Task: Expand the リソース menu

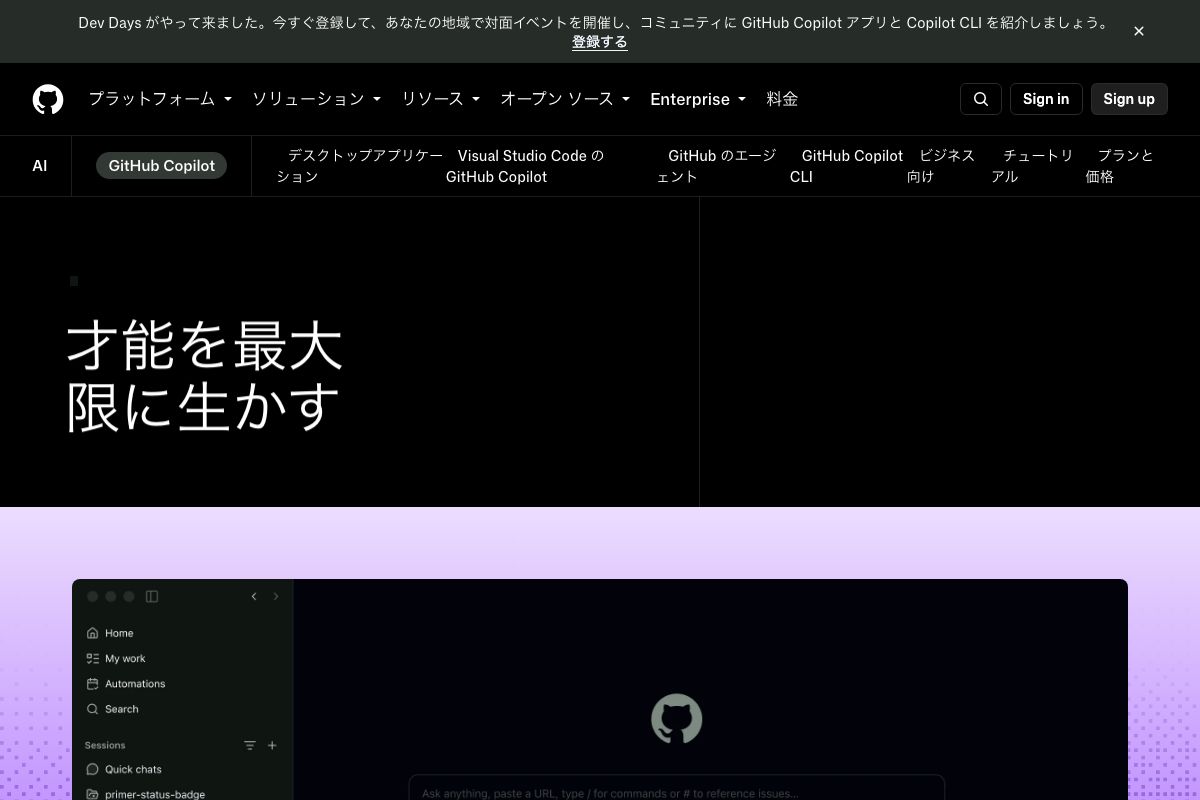Action: coord(441,99)
